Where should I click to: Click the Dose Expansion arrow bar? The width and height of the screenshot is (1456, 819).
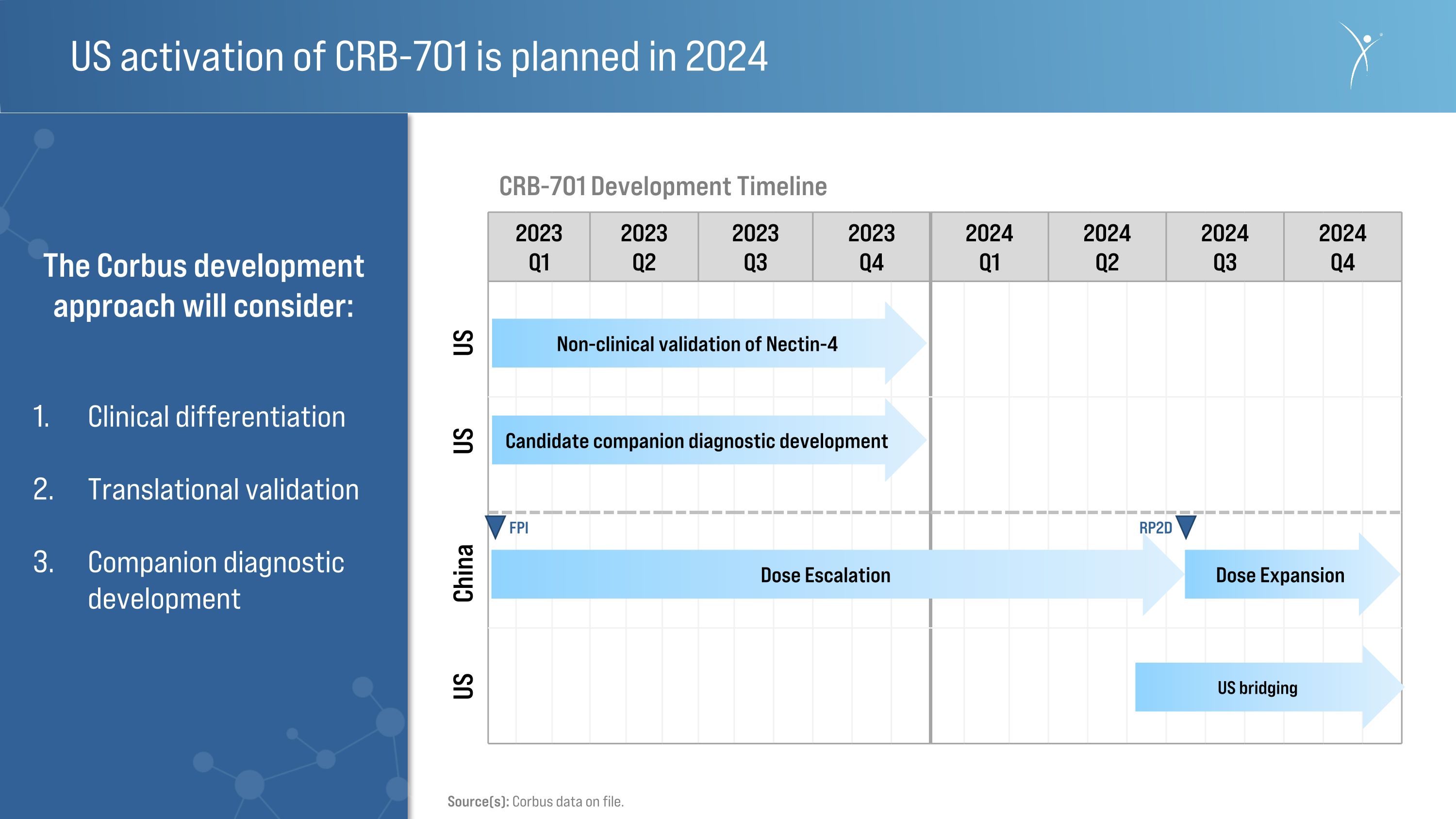pyautogui.click(x=1292, y=574)
